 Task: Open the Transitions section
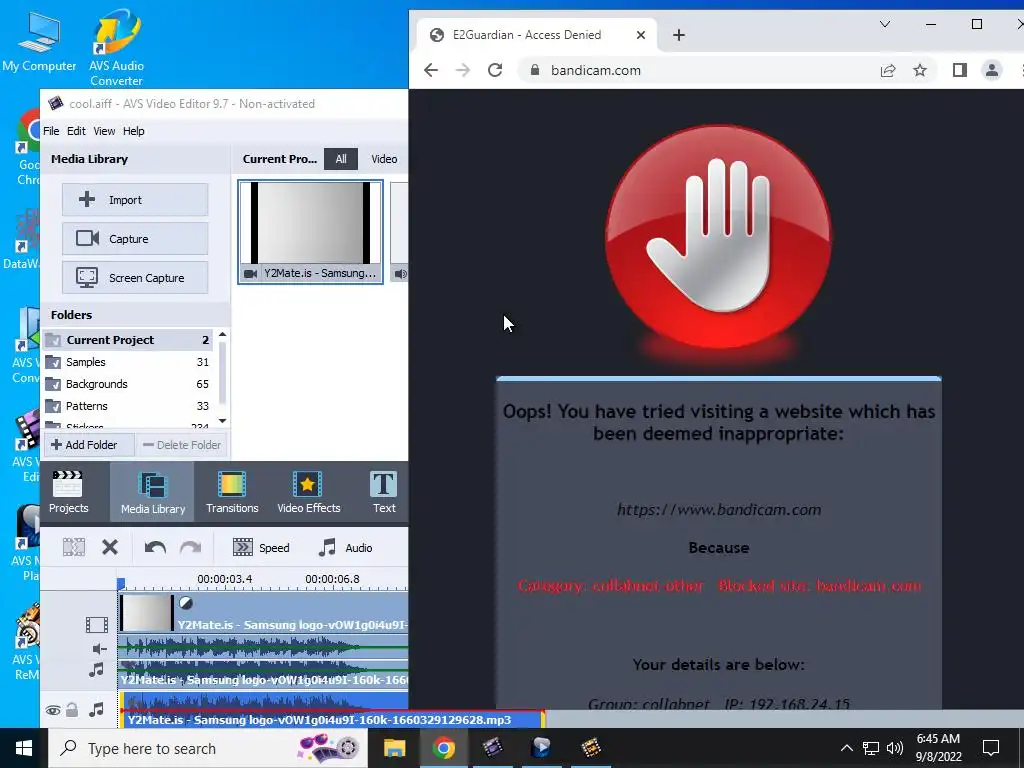[232, 492]
